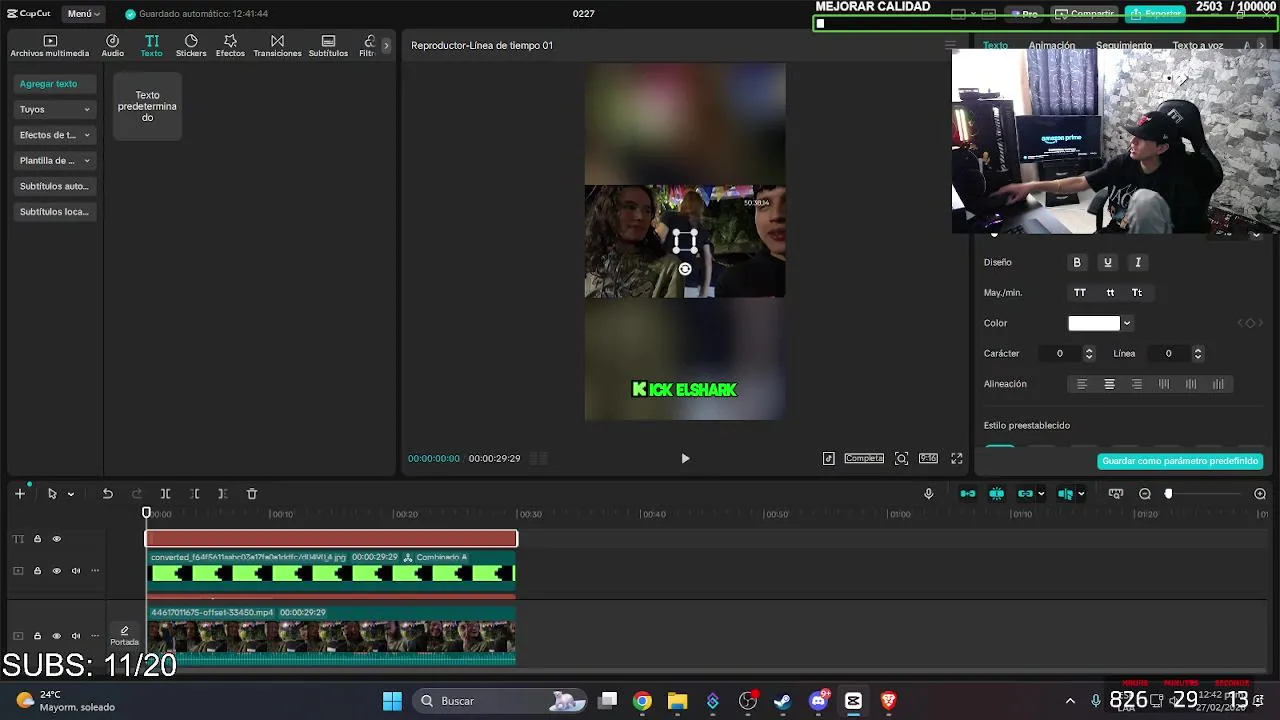1280x720 pixels.
Task: Click the TikTok safe zone icon
Action: click(829, 458)
